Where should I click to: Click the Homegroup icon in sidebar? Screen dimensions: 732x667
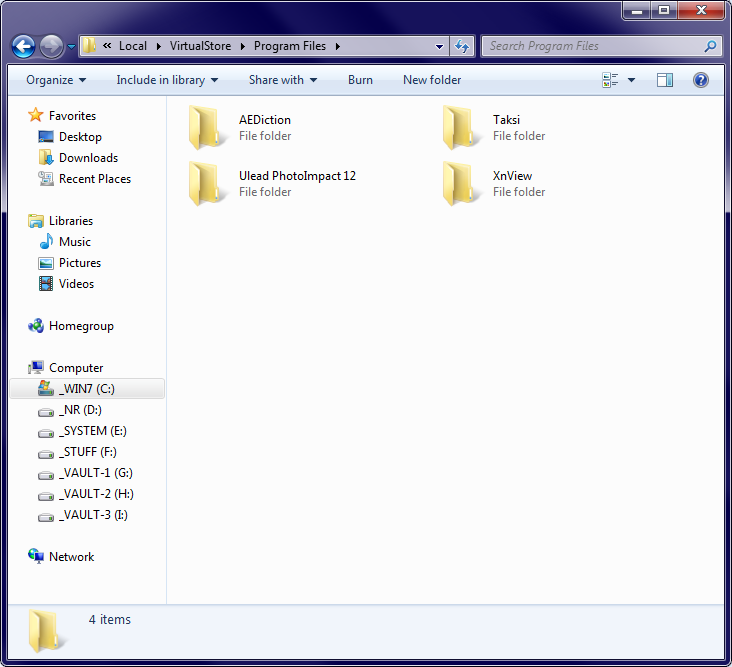[36, 325]
